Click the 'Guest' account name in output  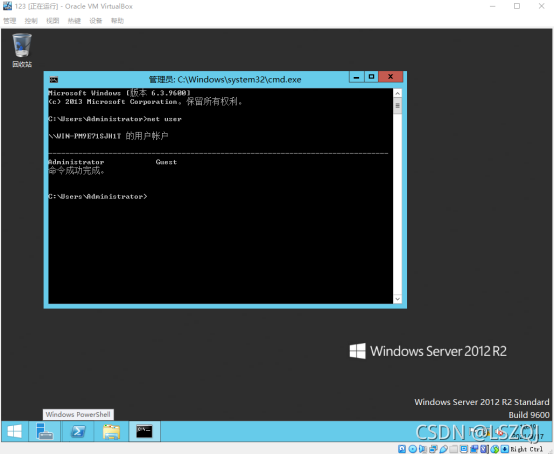[166, 162]
